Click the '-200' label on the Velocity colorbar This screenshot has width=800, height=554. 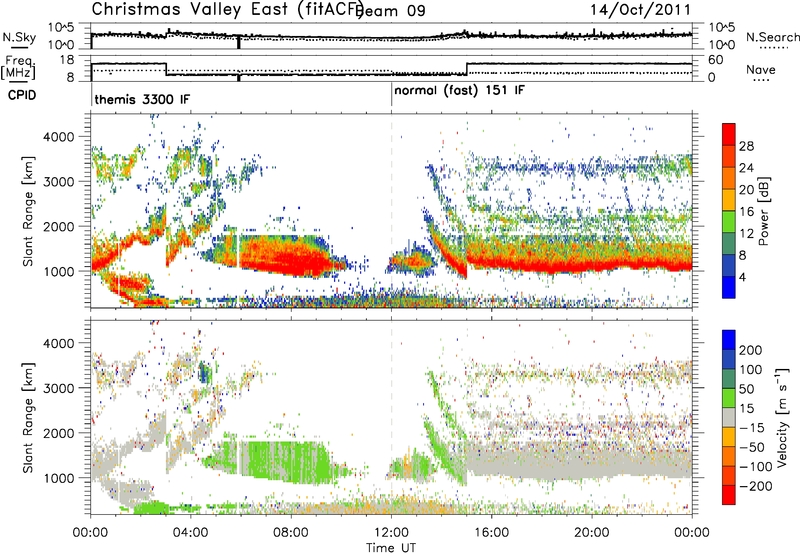click(x=754, y=486)
